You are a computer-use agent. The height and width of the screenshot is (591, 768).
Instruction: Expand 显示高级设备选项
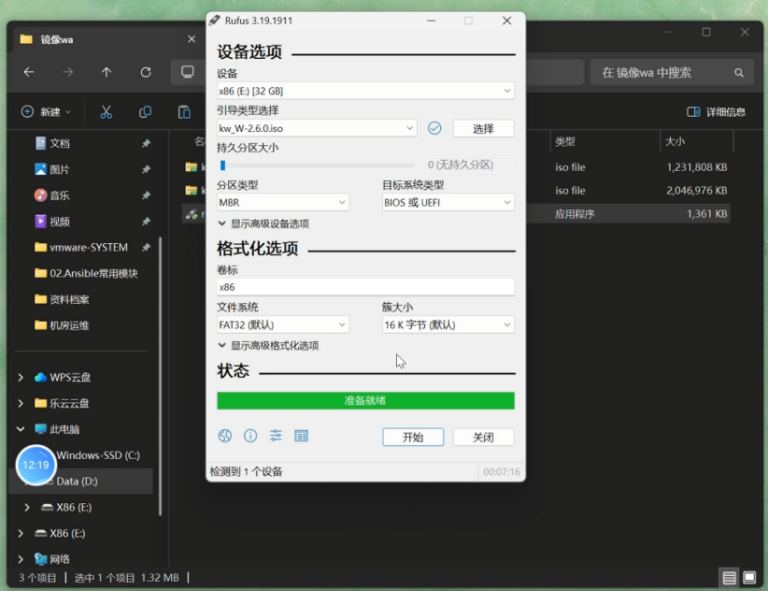(x=264, y=224)
